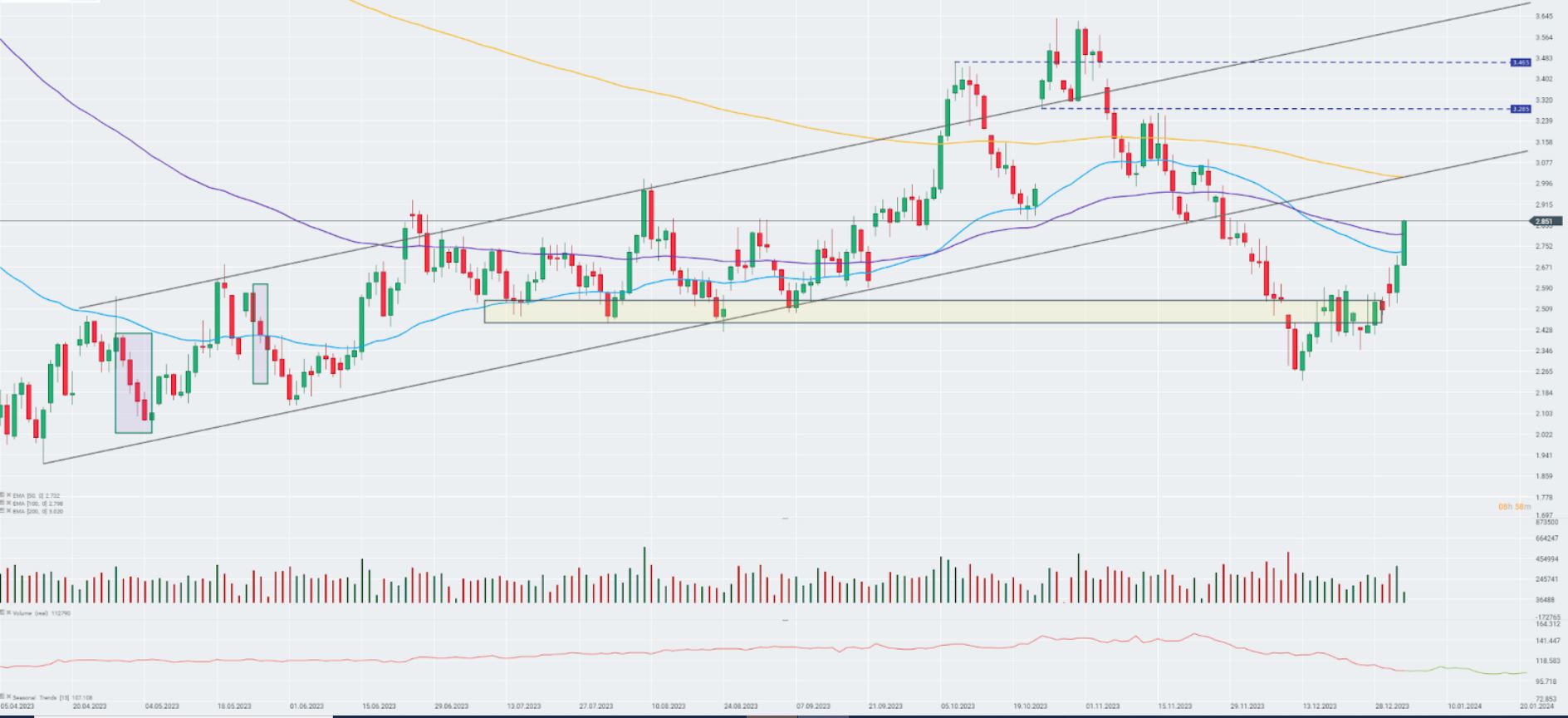Open settings icon for Seasonal Trends indicator
1568x718 pixels.
(x=2, y=698)
